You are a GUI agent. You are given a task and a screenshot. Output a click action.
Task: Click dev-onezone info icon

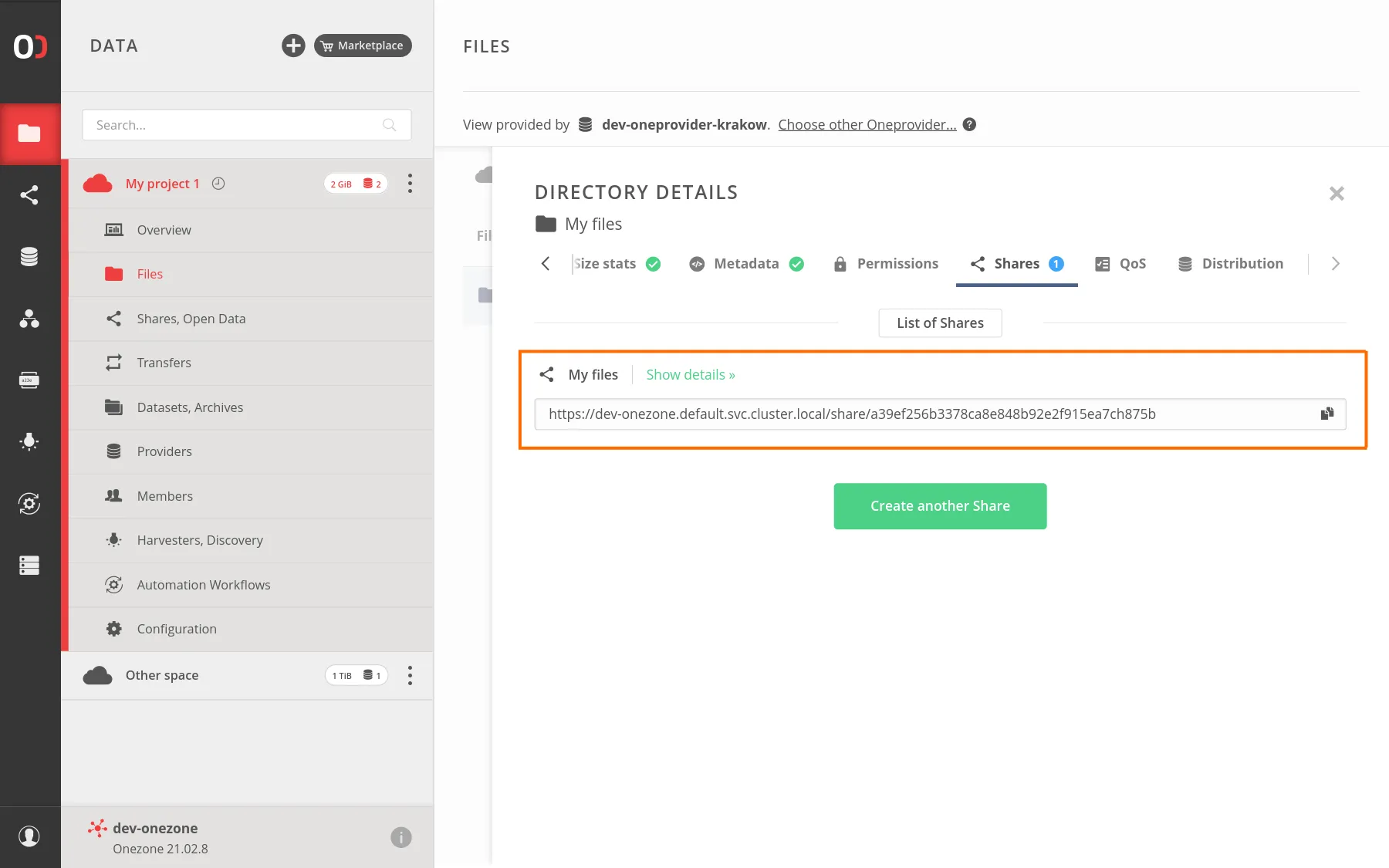400,837
